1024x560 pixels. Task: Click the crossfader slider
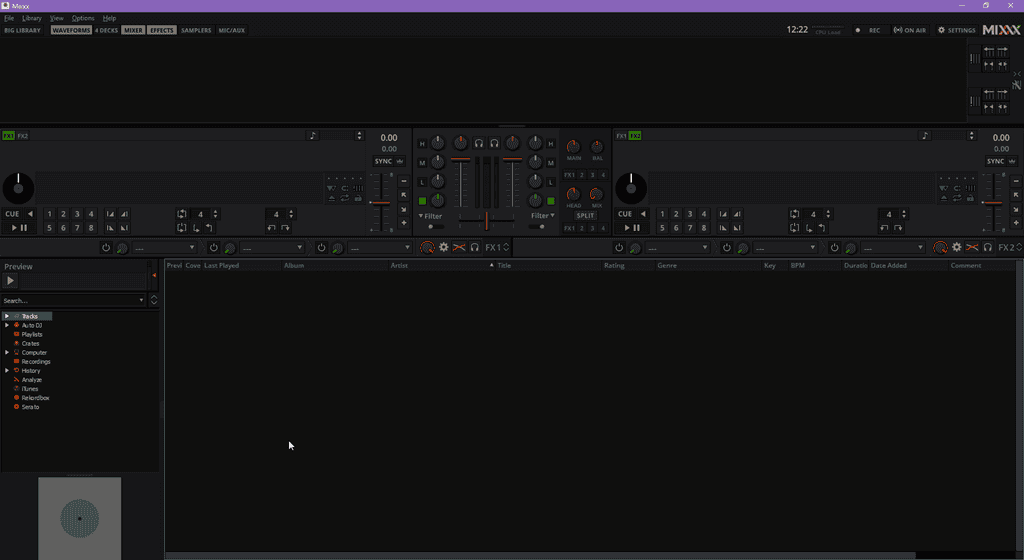487,220
